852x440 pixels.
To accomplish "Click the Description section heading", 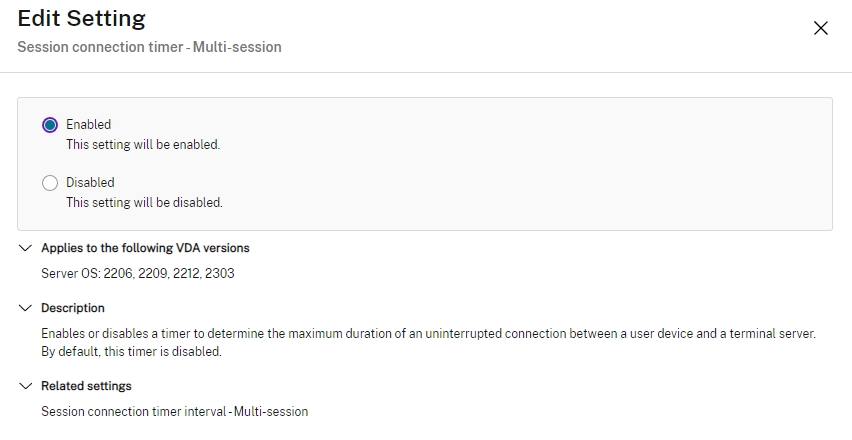I will pos(73,308).
